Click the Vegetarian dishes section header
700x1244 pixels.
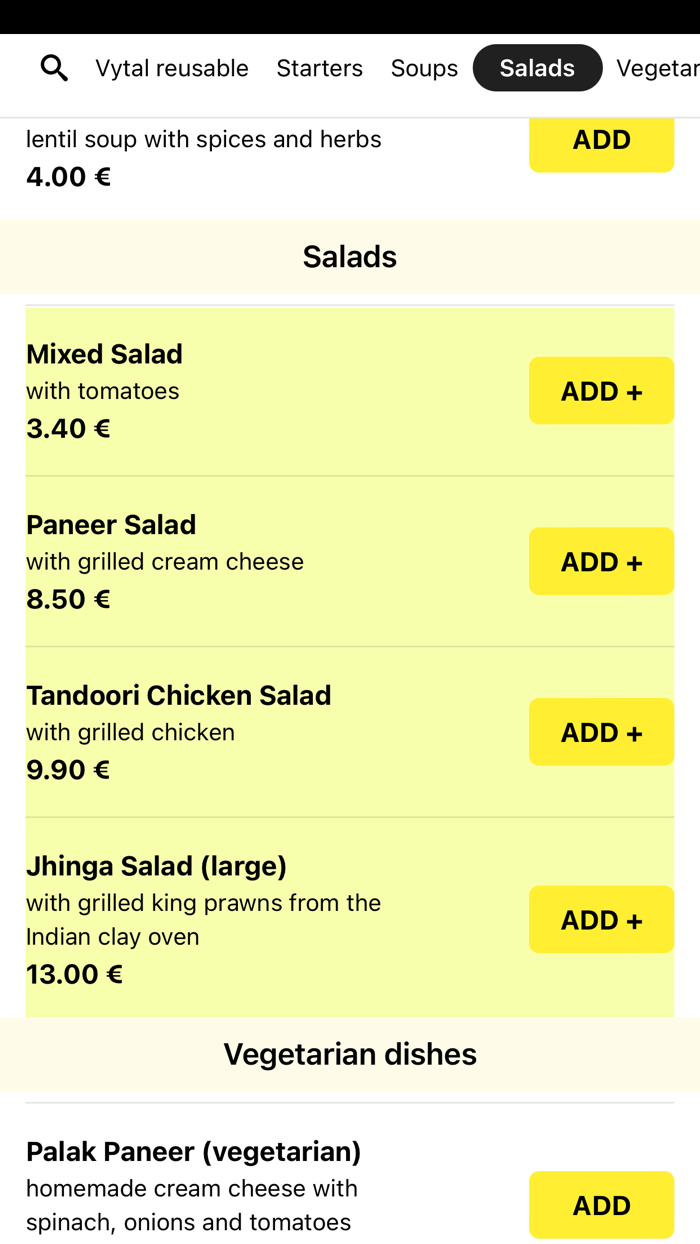(349, 1054)
